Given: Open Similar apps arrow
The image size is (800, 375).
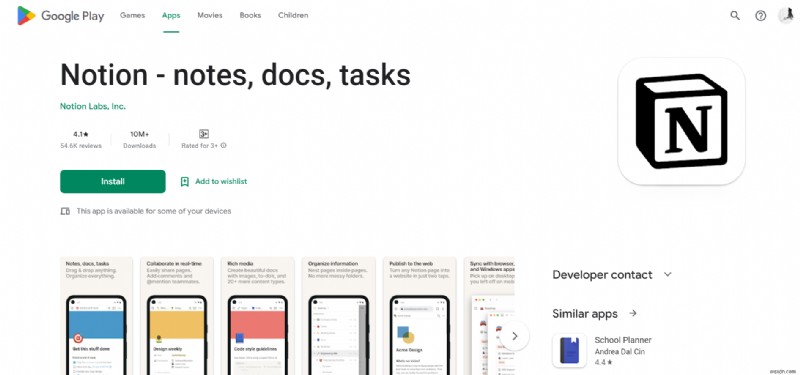Looking at the screenshot, I should [633, 313].
